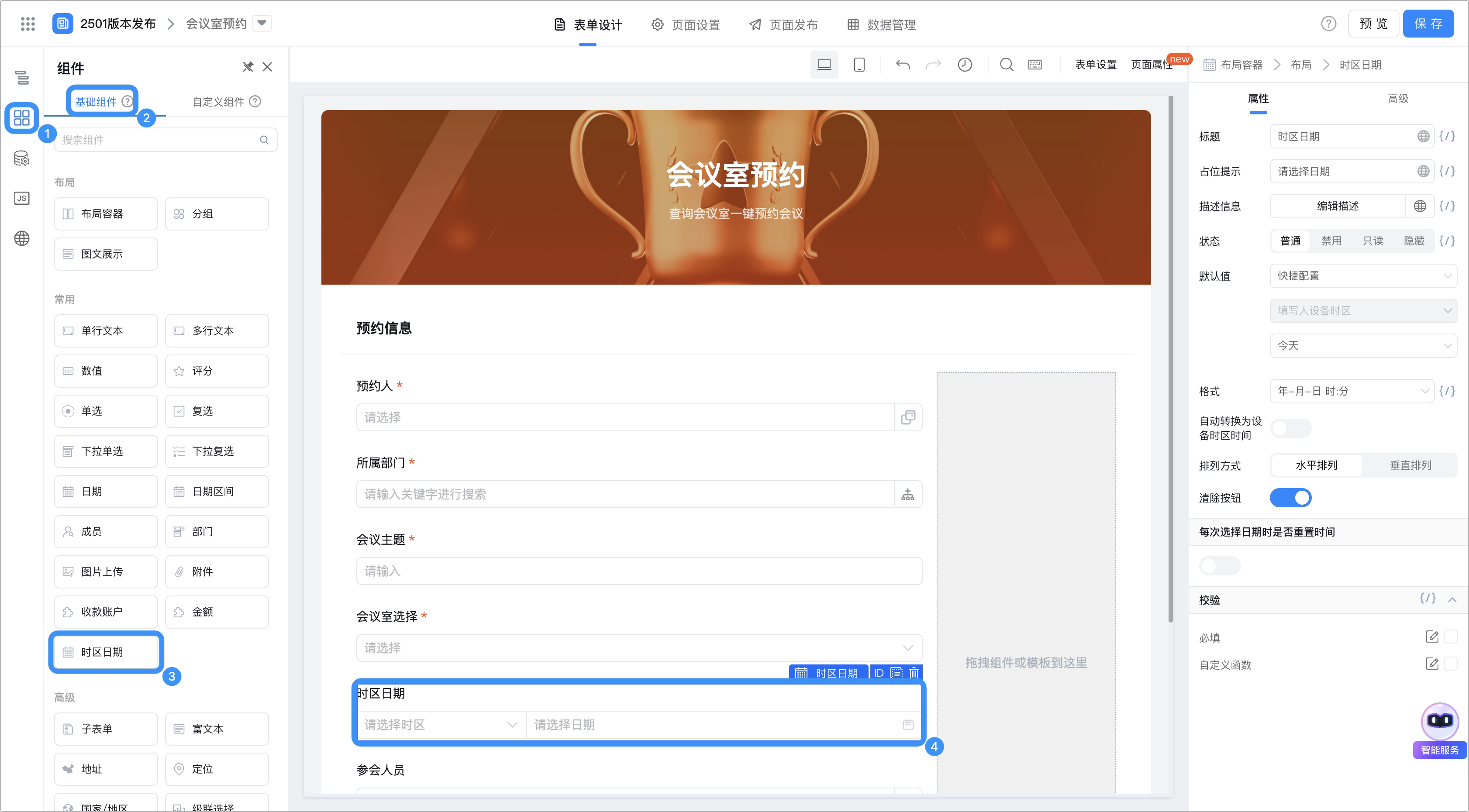This screenshot has width=1469, height=812.
Task: Click the undo arrow in toolbar
Action: [x=903, y=65]
